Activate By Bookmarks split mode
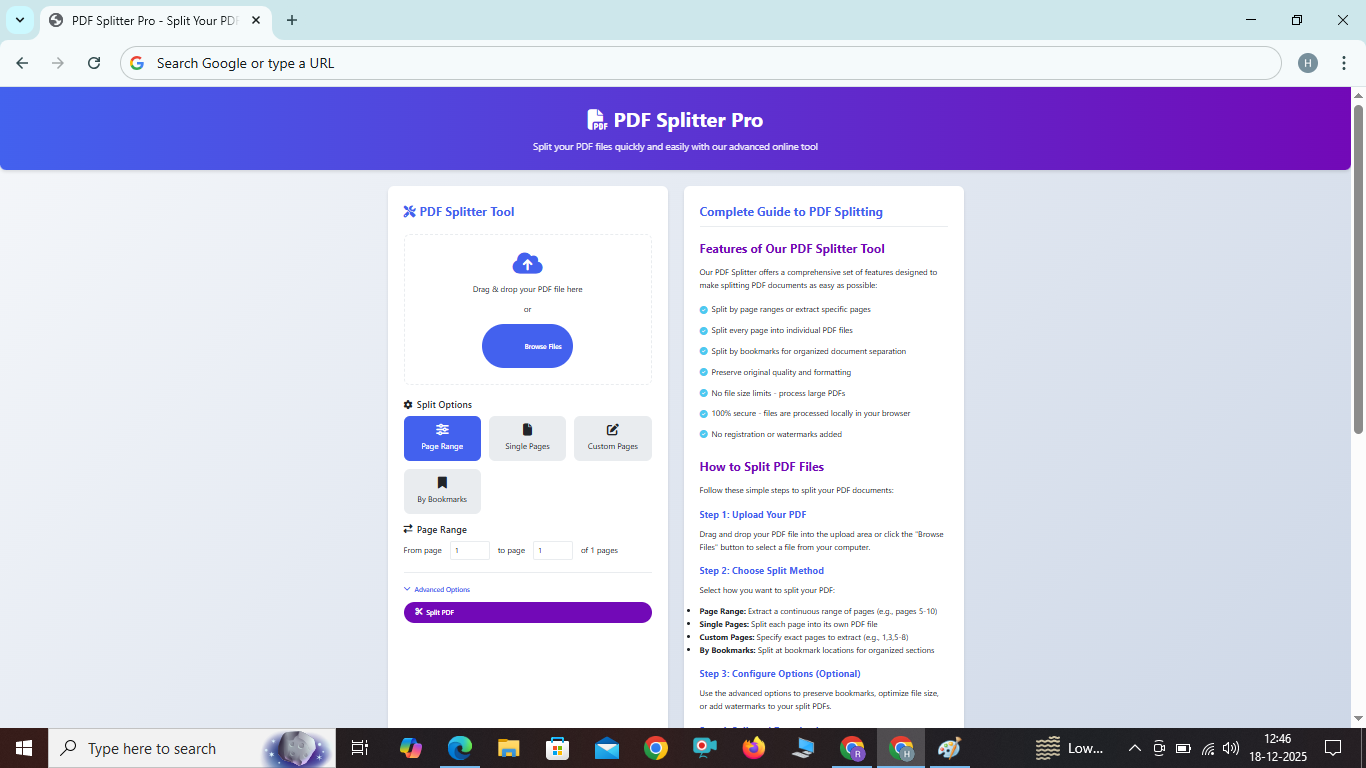 442,491
